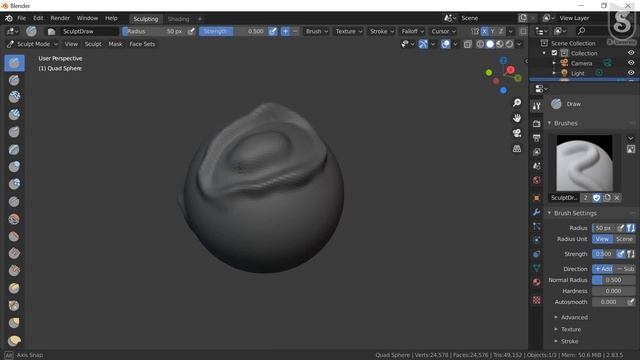Duplicate the SculptDraw brush datablock
This screenshot has height=360, width=640.
coord(607,198)
